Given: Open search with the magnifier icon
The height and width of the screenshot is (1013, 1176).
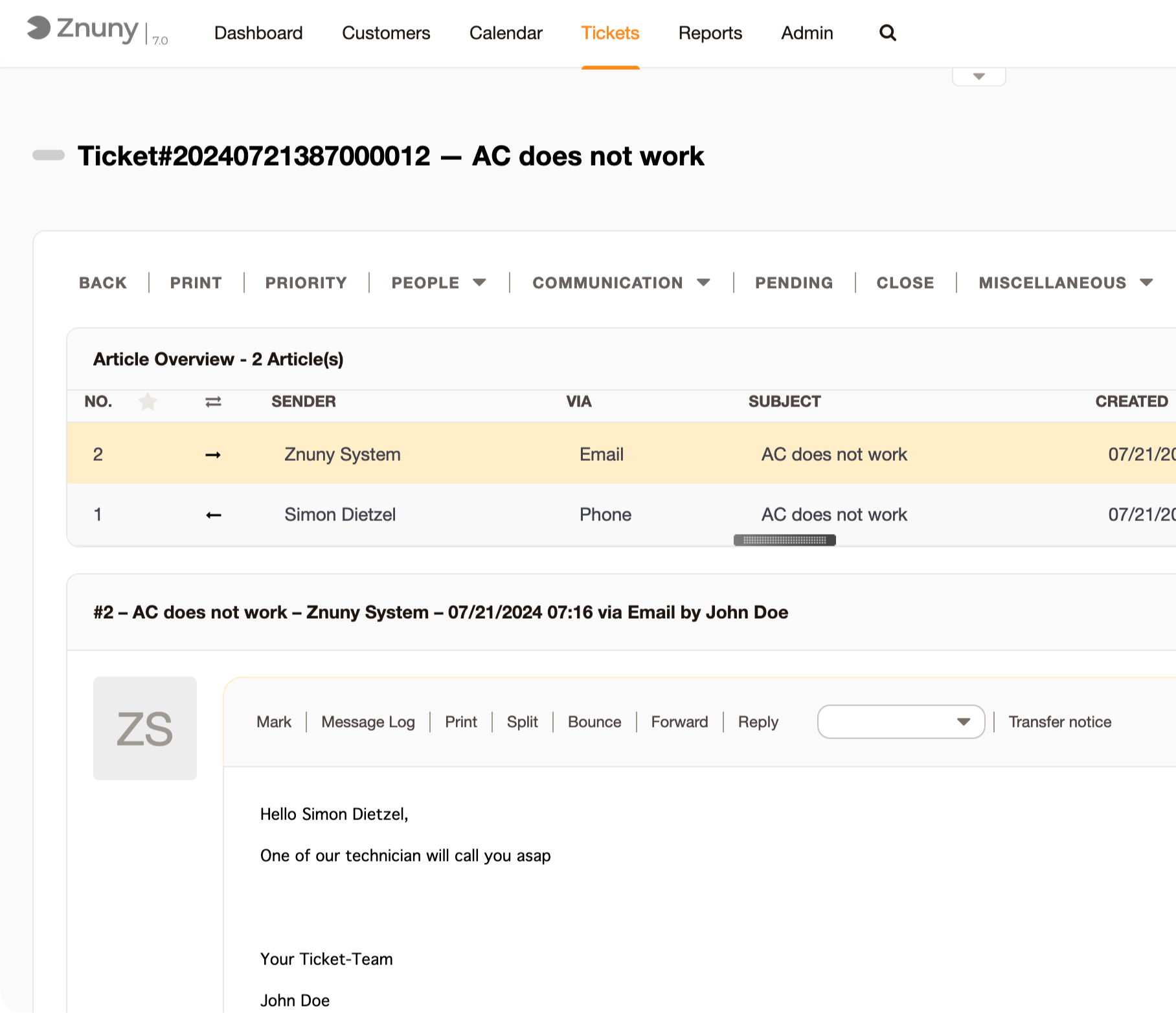Looking at the screenshot, I should click(x=887, y=33).
